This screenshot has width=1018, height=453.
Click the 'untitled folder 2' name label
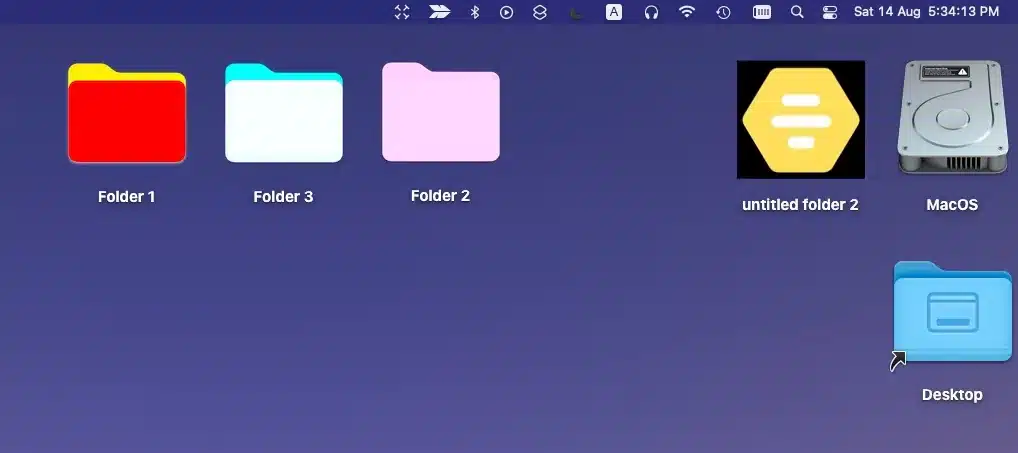tap(801, 204)
